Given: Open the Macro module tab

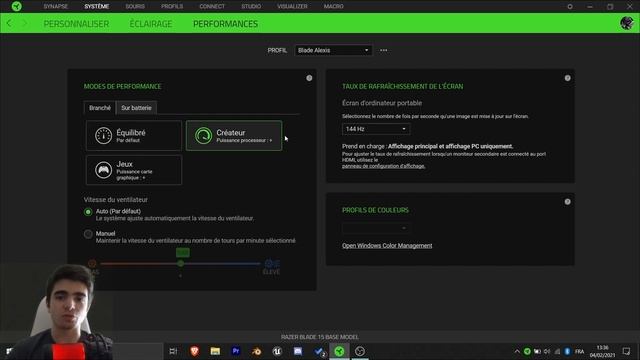Looking at the screenshot, I should point(333,7).
